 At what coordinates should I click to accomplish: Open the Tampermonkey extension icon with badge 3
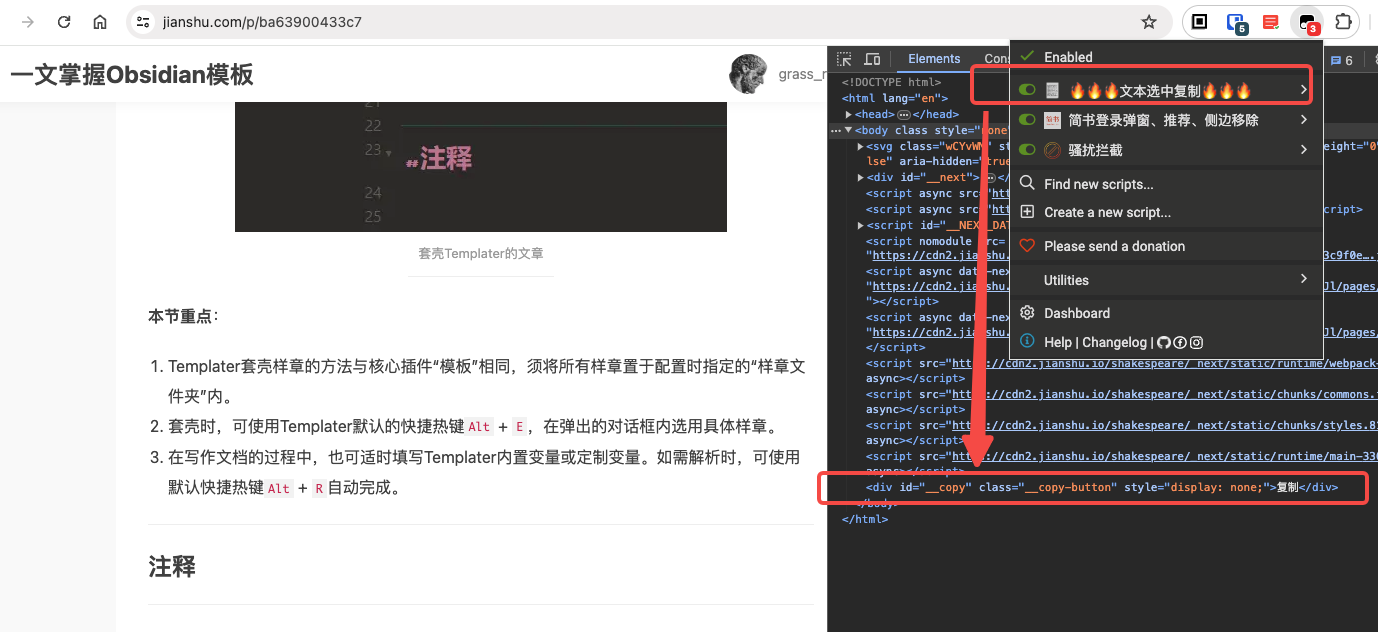[1307, 22]
